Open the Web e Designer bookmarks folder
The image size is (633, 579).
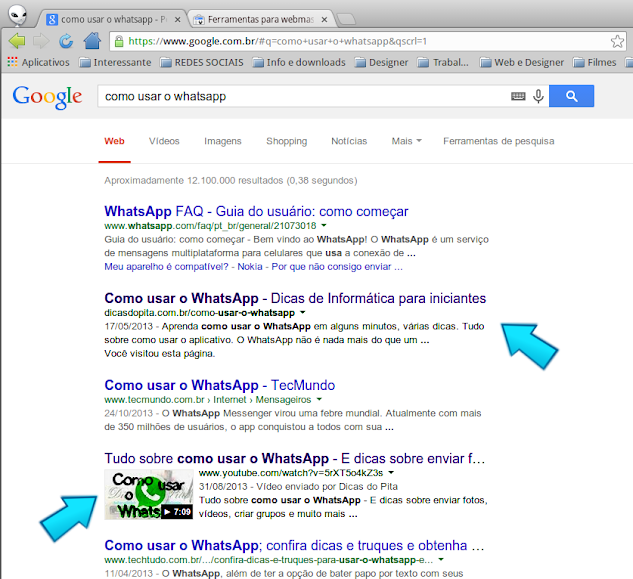click(x=522, y=63)
